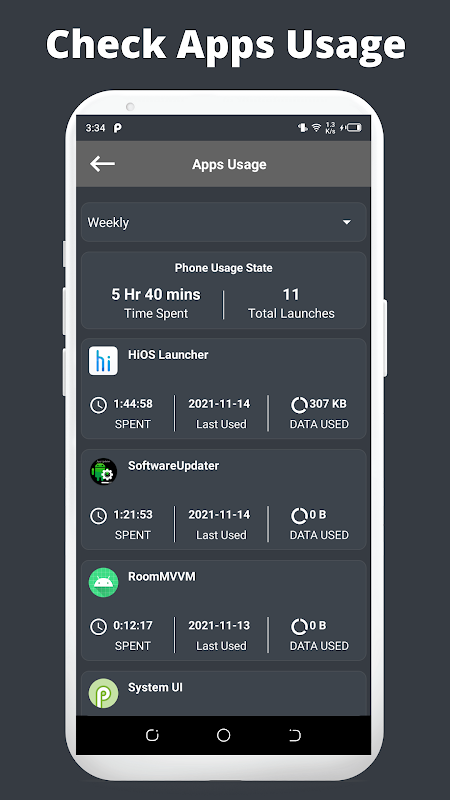The height and width of the screenshot is (800, 450).
Task: Click the dropdown arrow beside Weekly
Action: [x=347, y=222]
